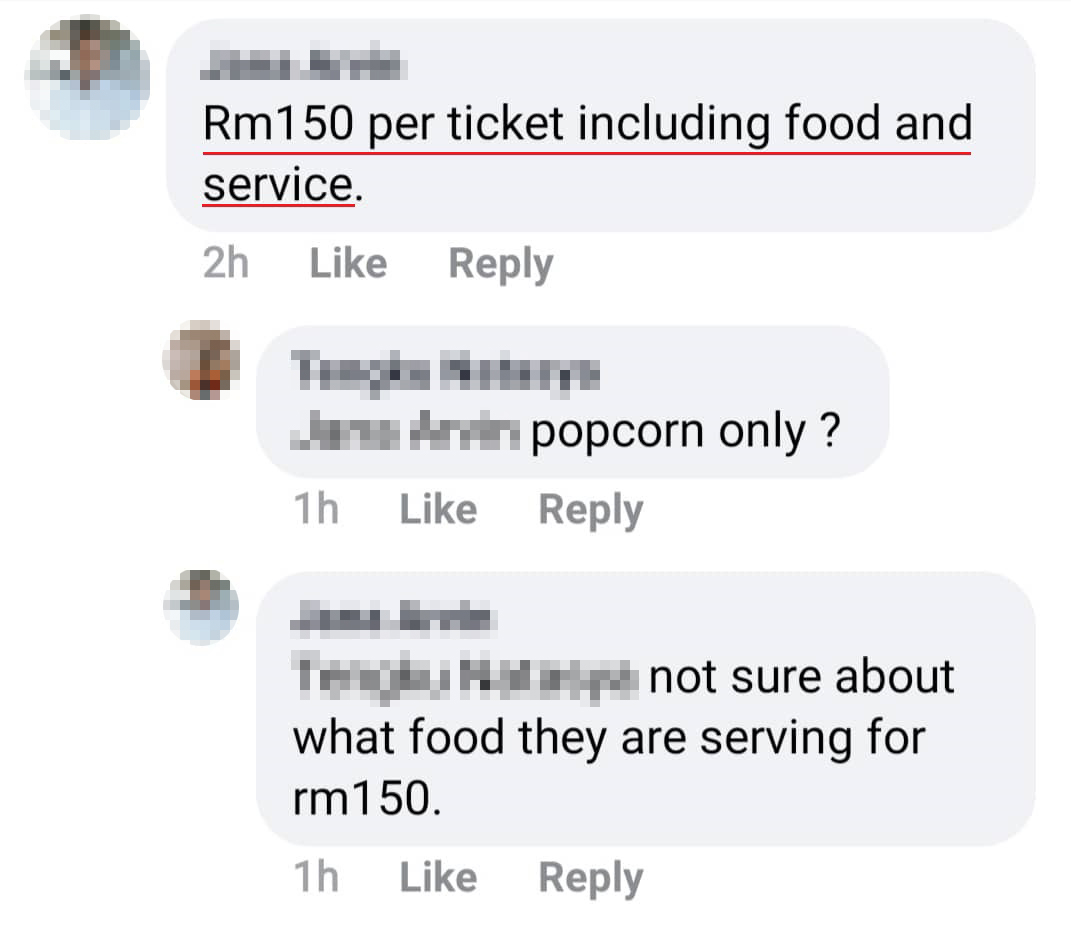This screenshot has height=928, width=1071.
Task: Click the 'popcorn only ?' comment bubble
Action: pos(573,401)
